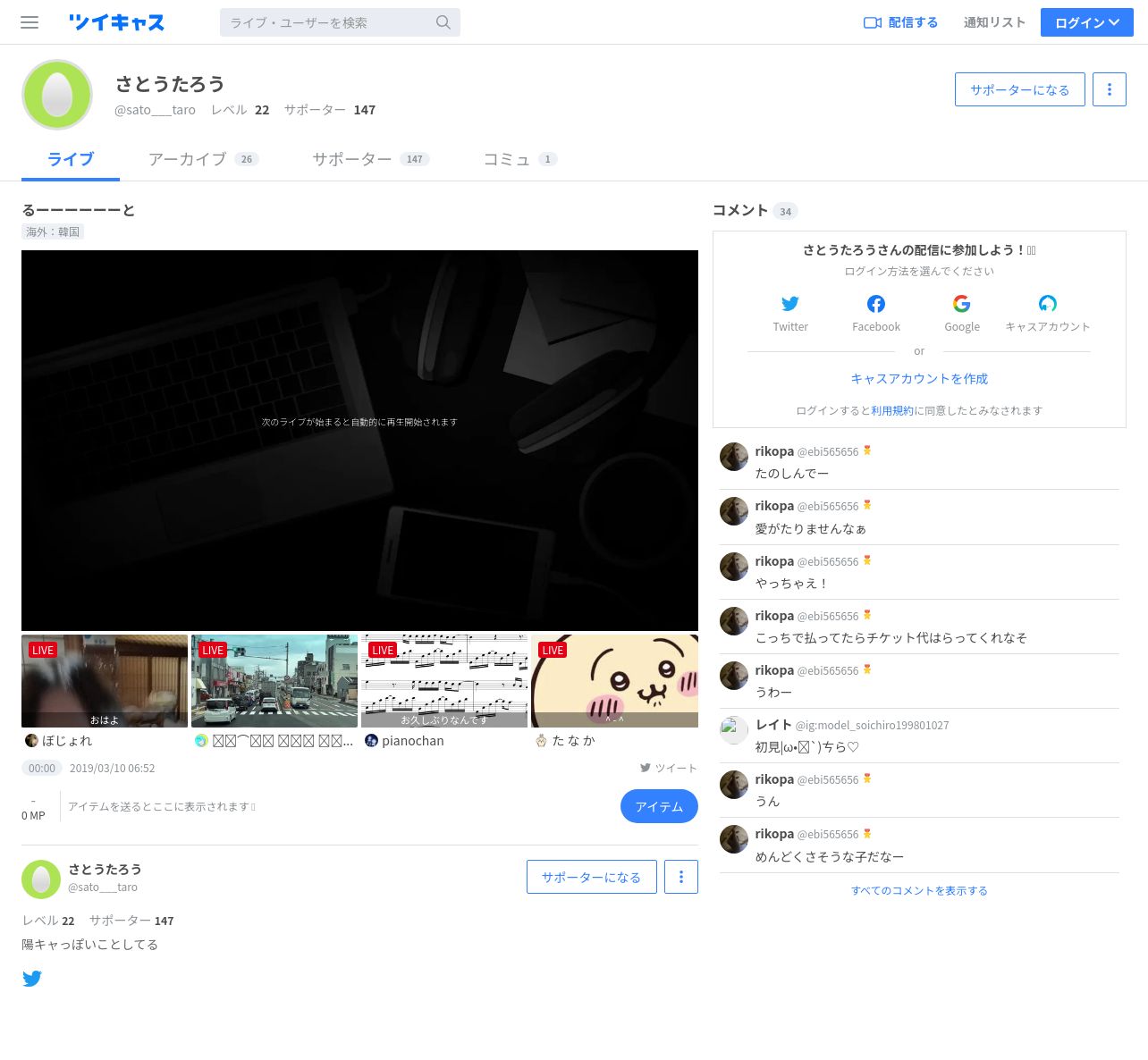1148x1060 pixels.
Task: Click rikopa avatar beside 愛がたりませんなぁ
Action: (734, 511)
